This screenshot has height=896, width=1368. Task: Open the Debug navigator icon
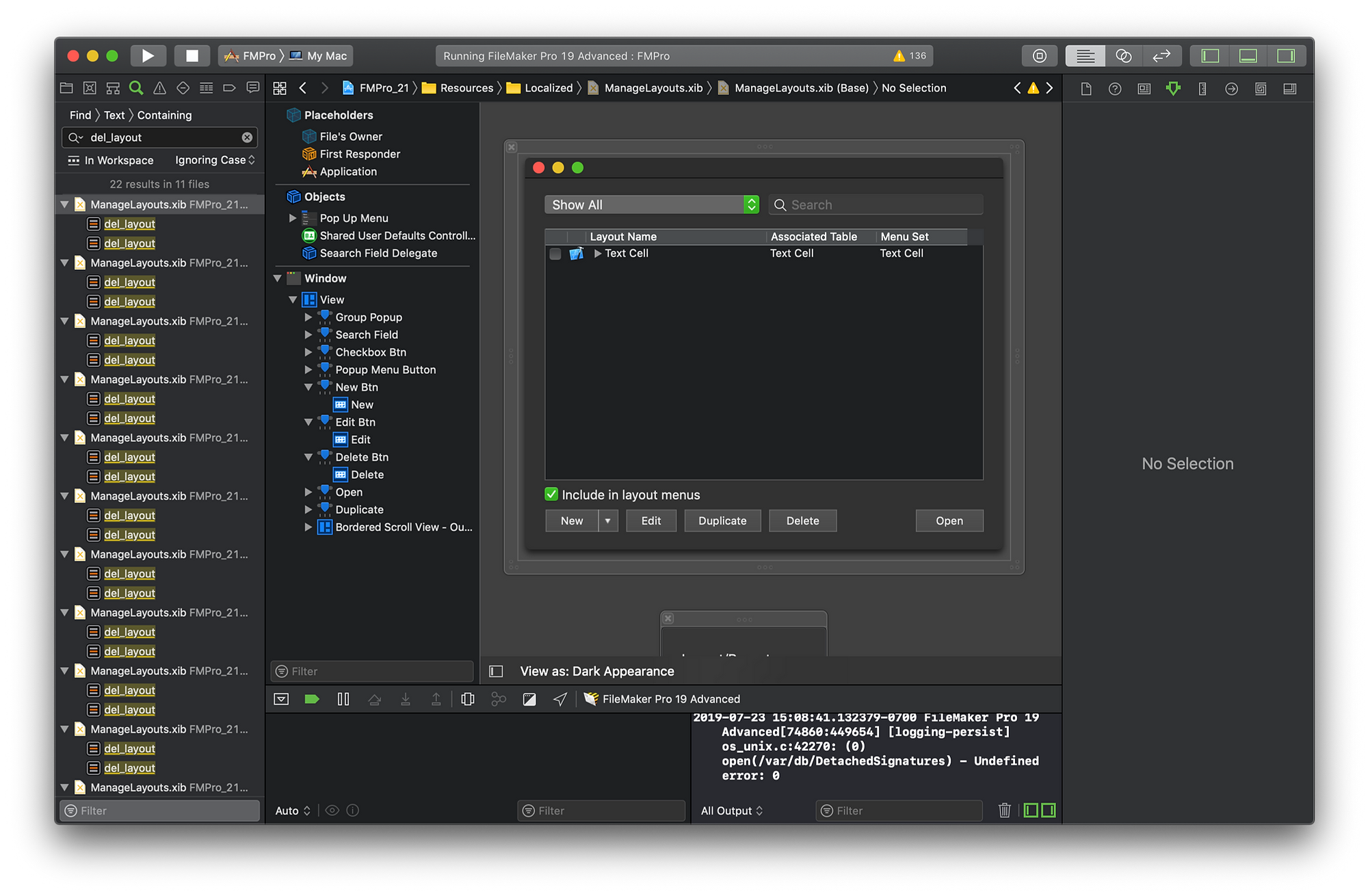(x=206, y=88)
